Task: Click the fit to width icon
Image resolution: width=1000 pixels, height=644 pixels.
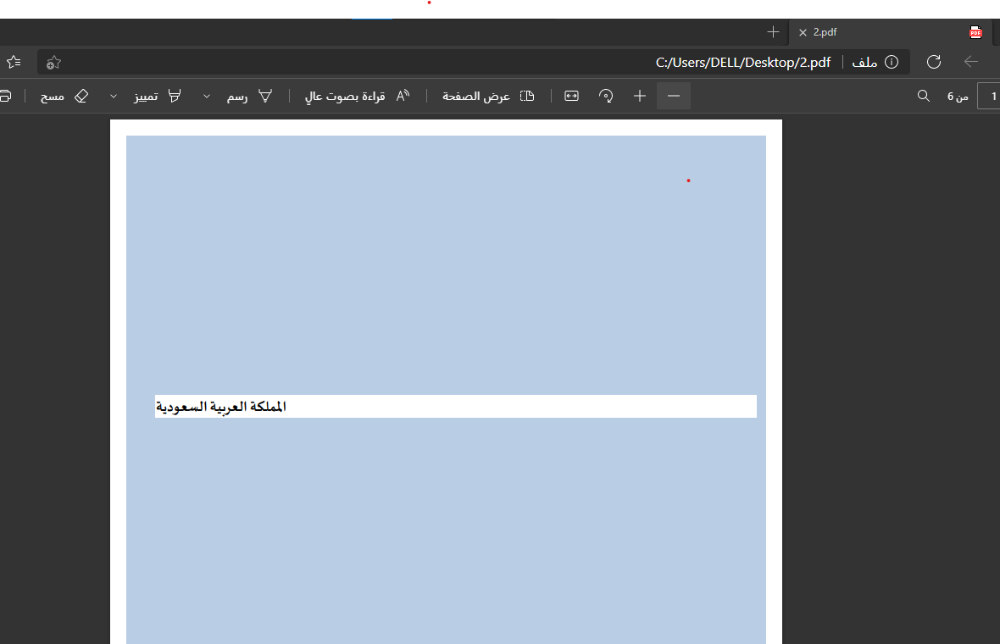Action: 571,96
